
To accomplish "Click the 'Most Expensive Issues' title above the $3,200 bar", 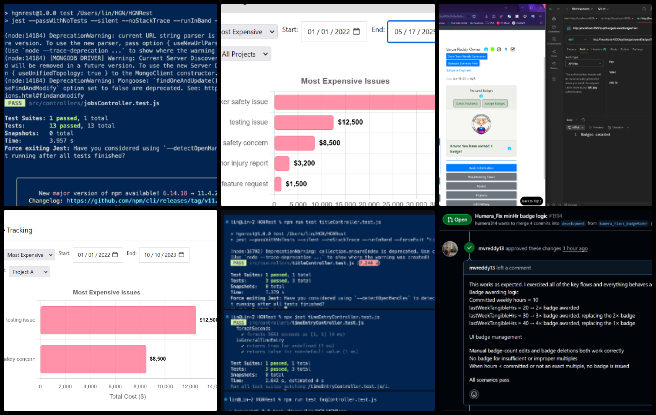I will (345, 81).
